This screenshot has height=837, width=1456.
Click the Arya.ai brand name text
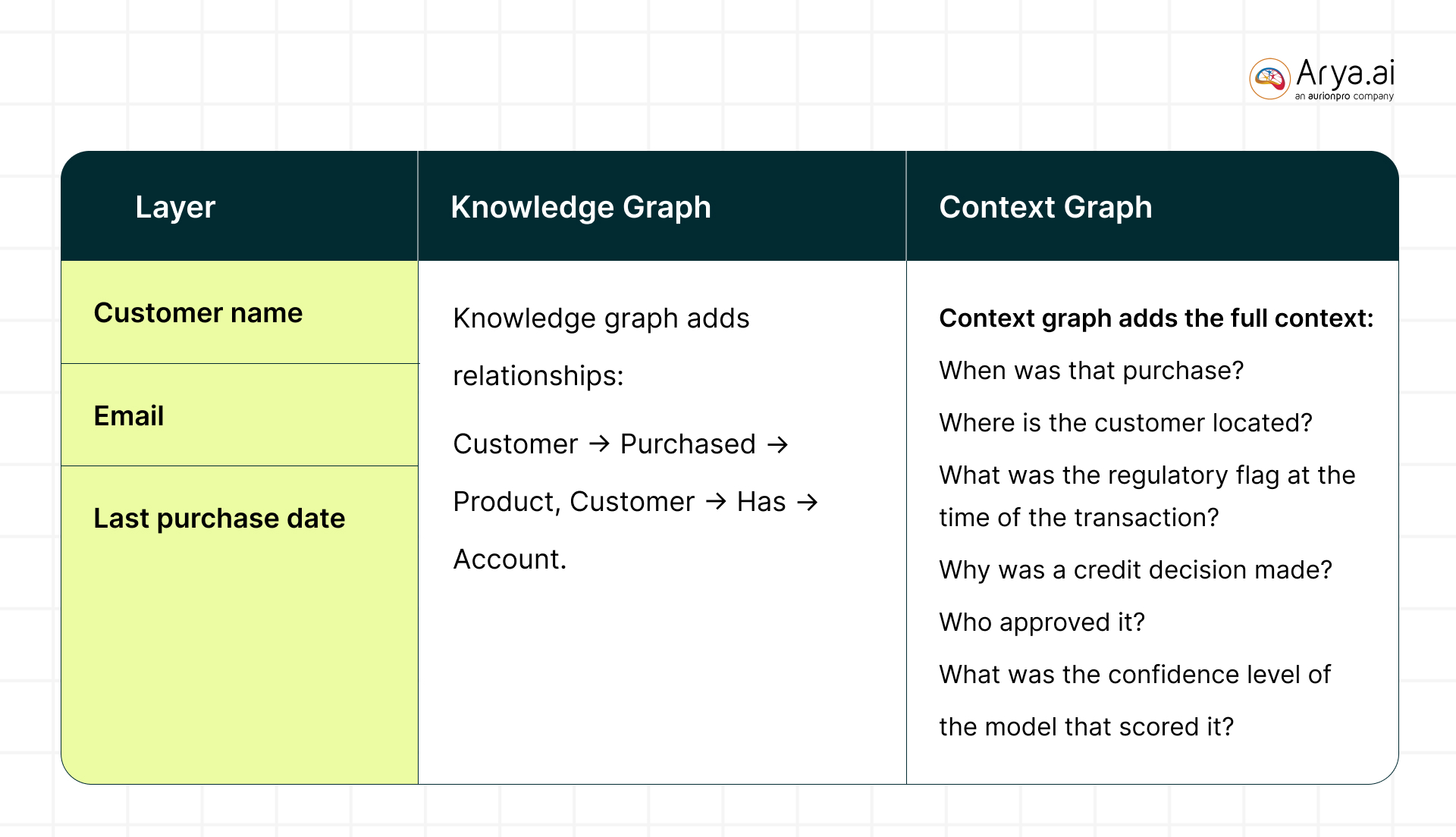pyautogui.click(x=1345, y=74)
